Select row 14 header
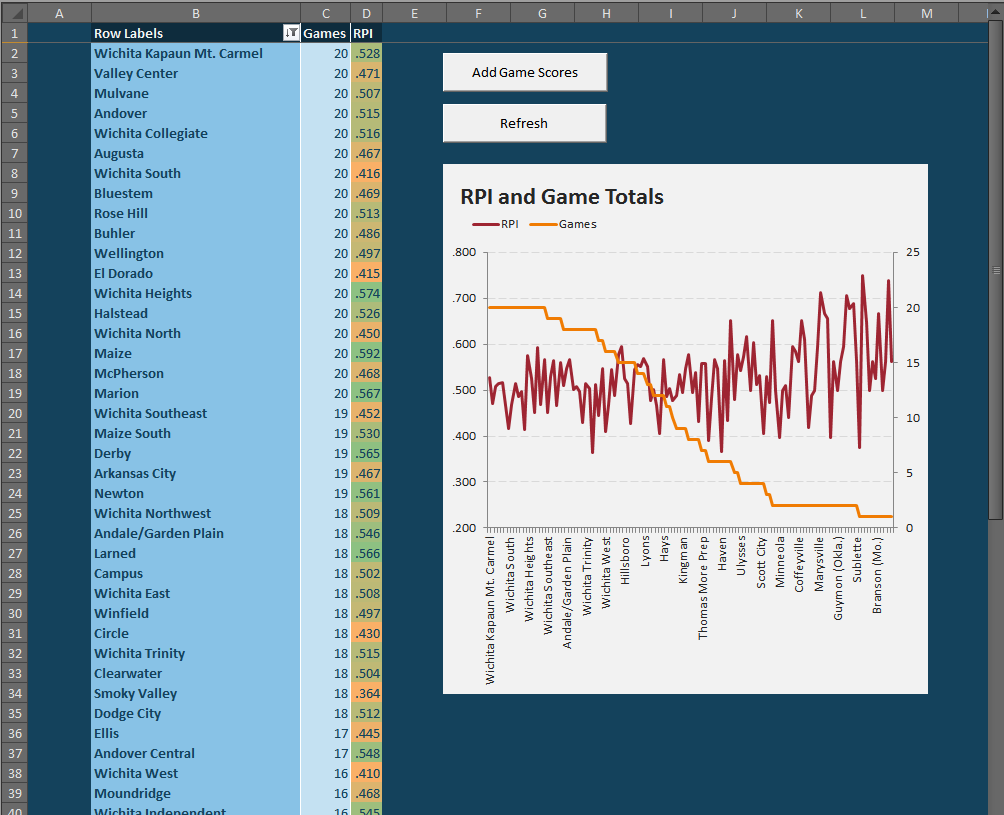 pos(14,293)
